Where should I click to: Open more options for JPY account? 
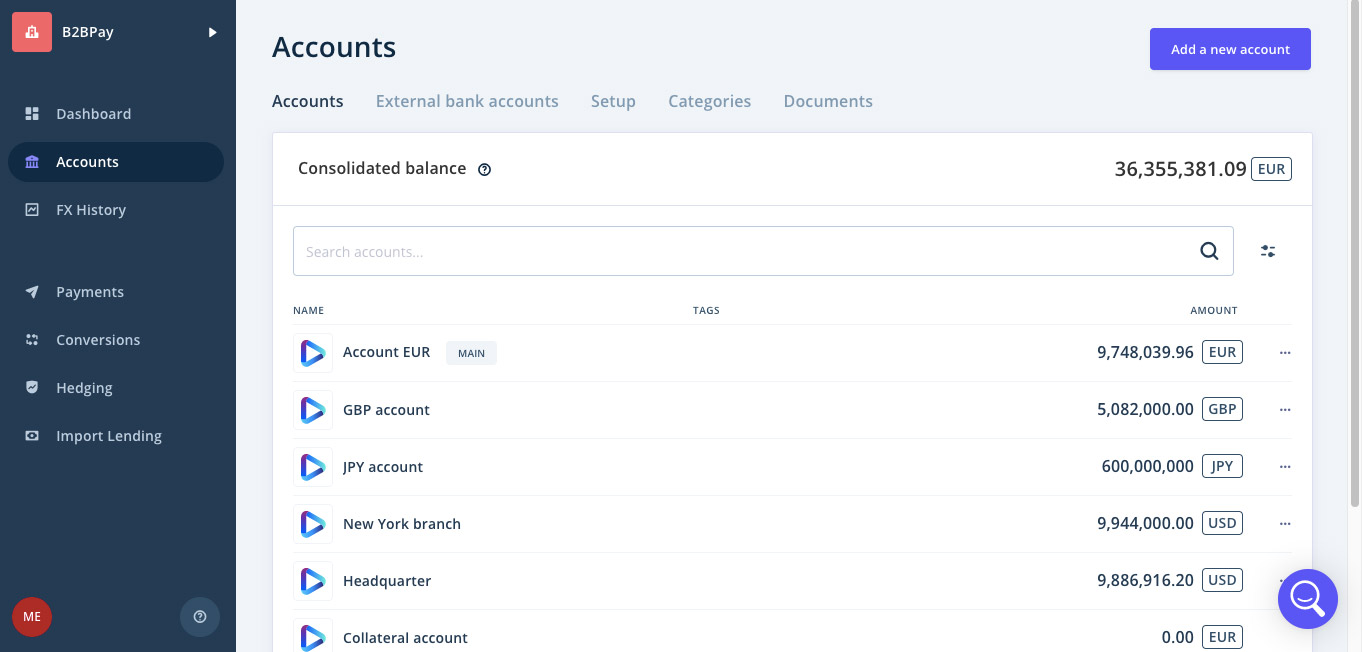(1285, 467)
